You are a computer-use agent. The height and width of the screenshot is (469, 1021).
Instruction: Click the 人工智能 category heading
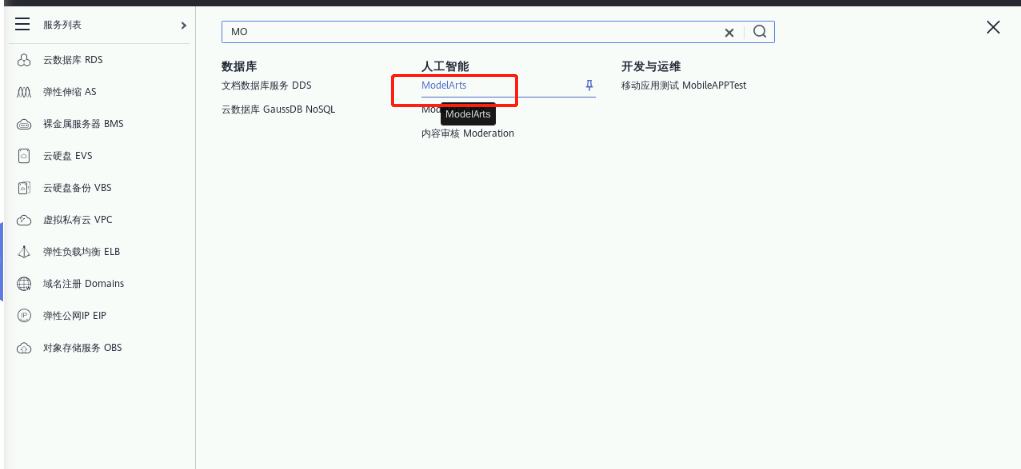(445, 66)
